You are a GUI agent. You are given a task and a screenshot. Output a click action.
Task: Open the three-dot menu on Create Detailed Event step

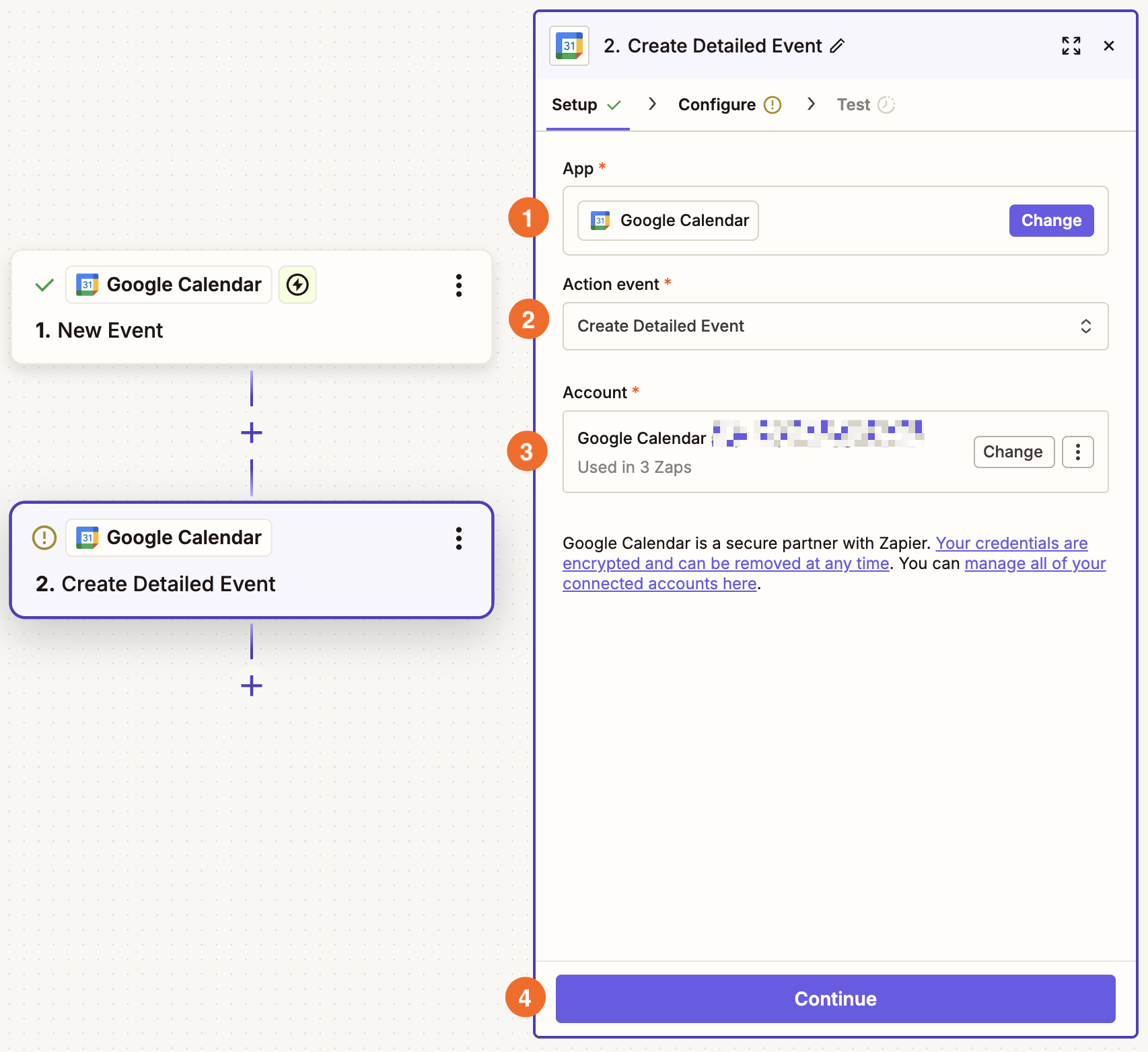pos(458,538)
